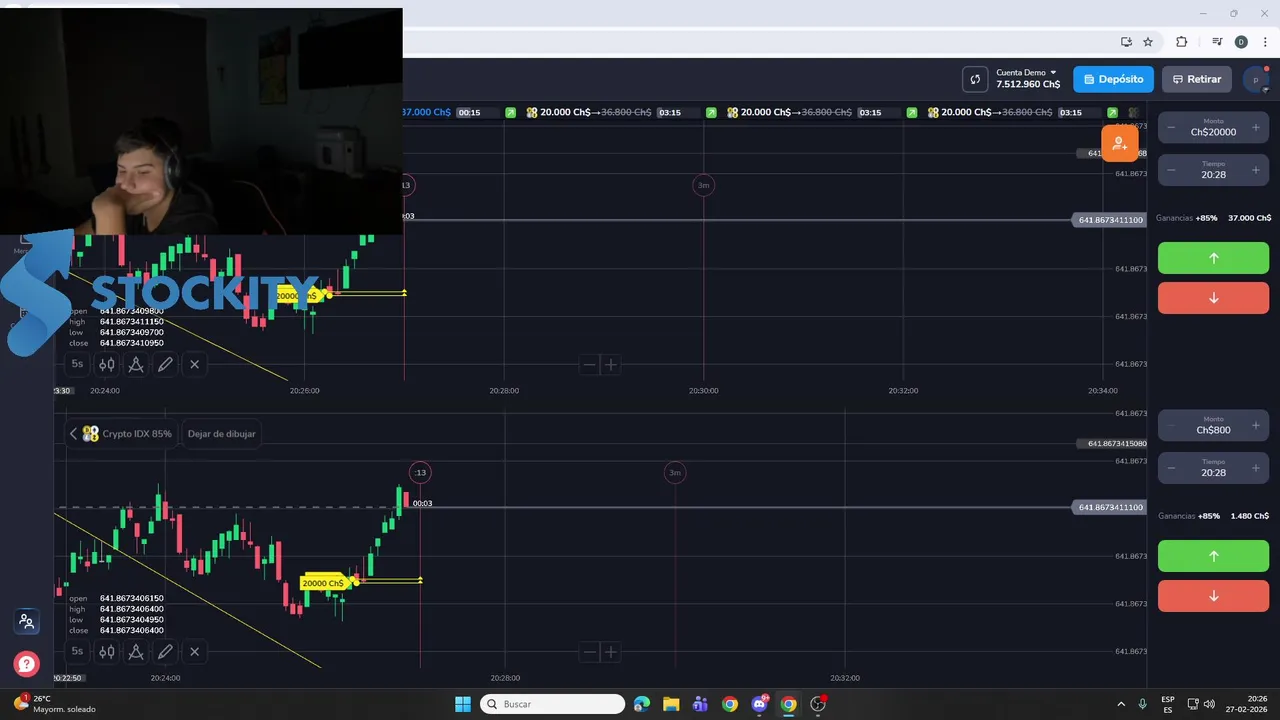Open the indicators compass icon on the upper chart

click(x=136, y=364)
